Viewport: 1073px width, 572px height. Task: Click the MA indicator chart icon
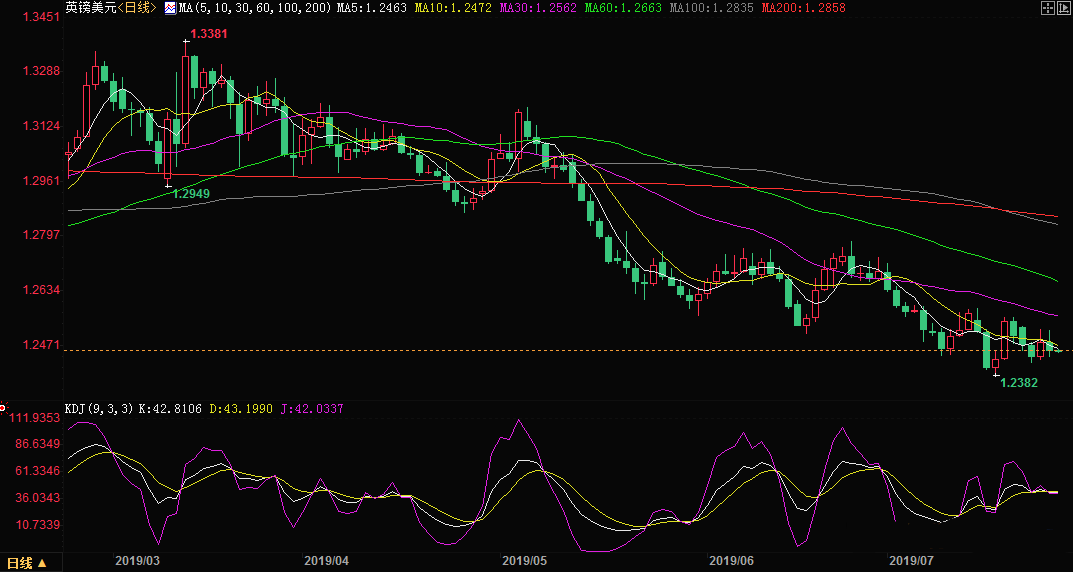point(170,8)
